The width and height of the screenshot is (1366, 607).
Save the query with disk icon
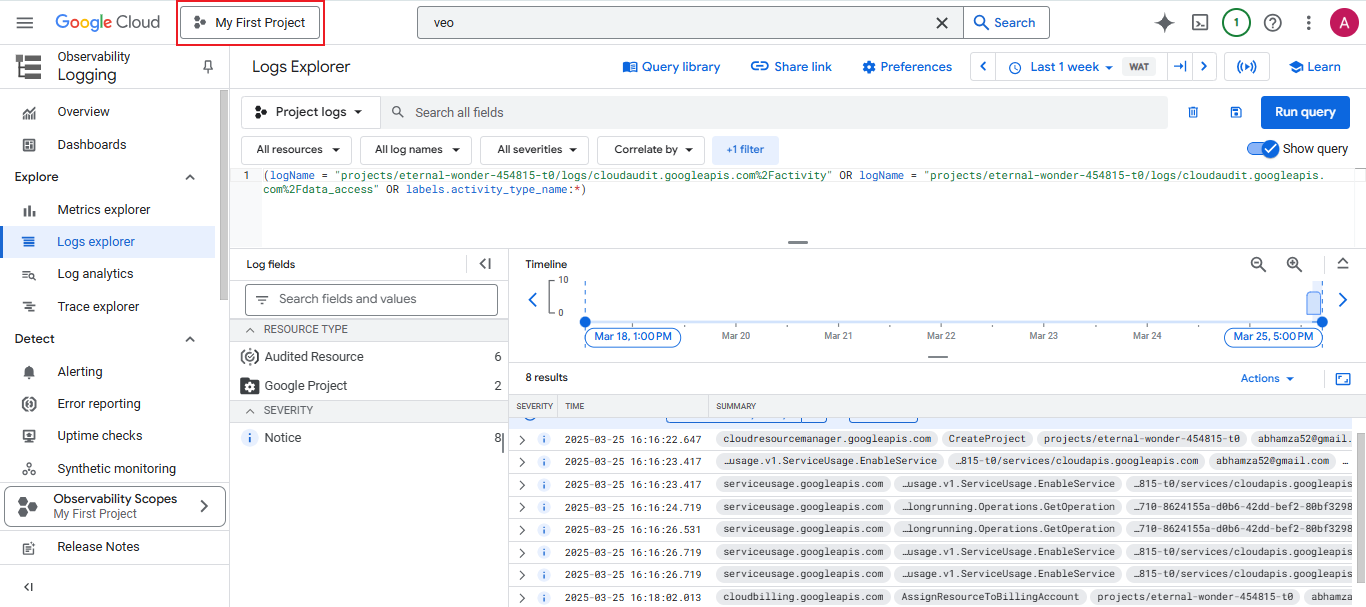point(1236,113)
